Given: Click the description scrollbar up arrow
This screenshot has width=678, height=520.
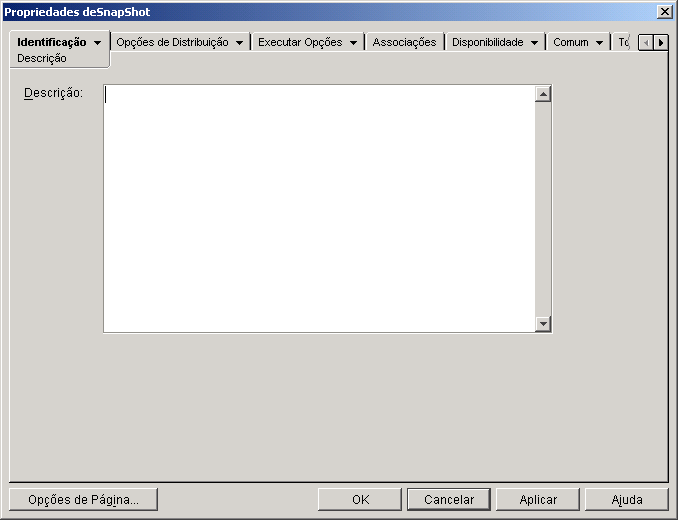Looking at the screenshot, I should 543,94.
